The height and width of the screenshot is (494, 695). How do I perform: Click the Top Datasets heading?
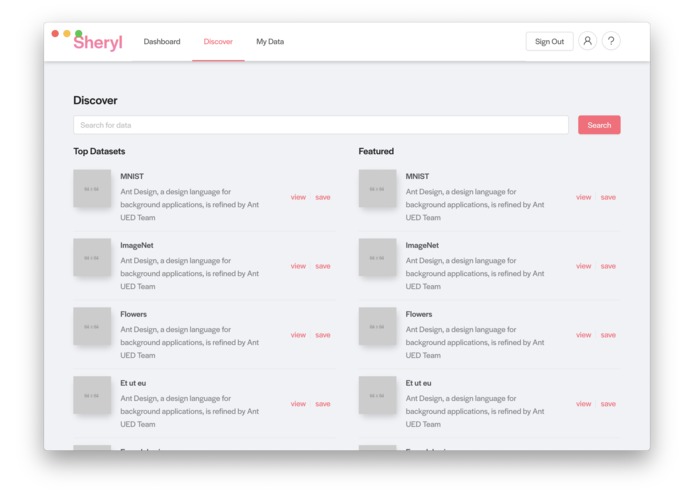coord(99,151)
